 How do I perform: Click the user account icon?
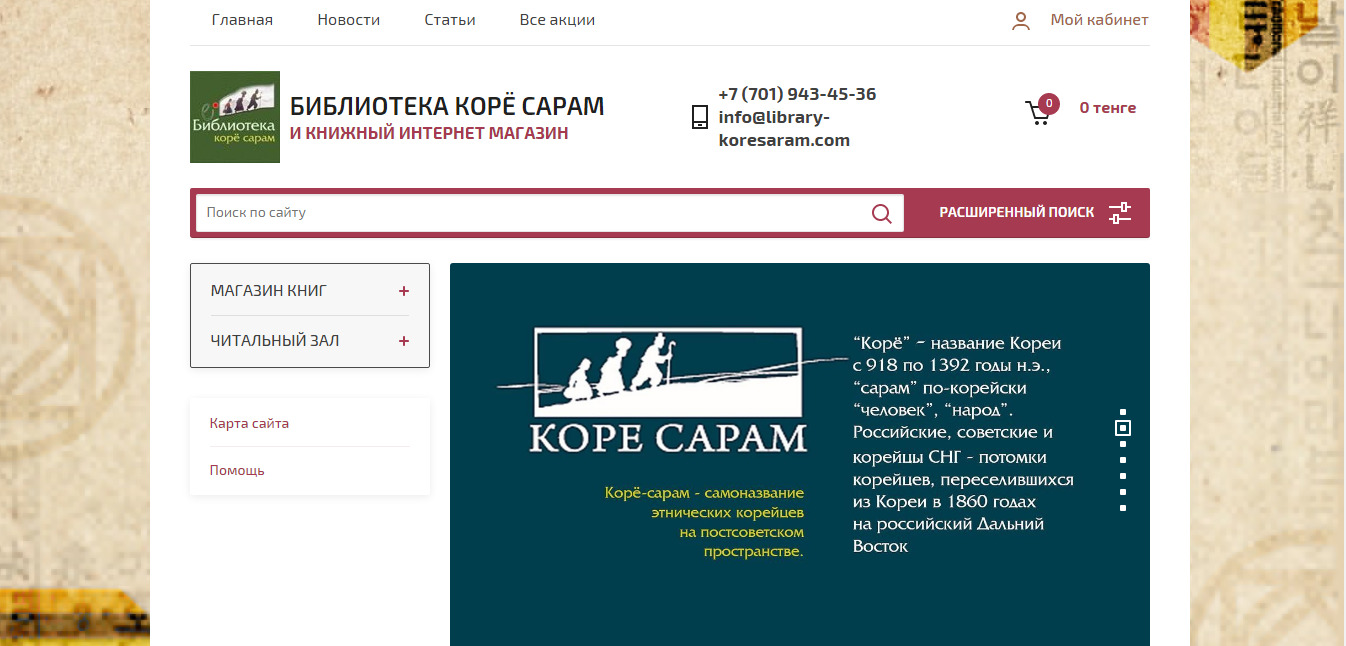coord(1020,21)
